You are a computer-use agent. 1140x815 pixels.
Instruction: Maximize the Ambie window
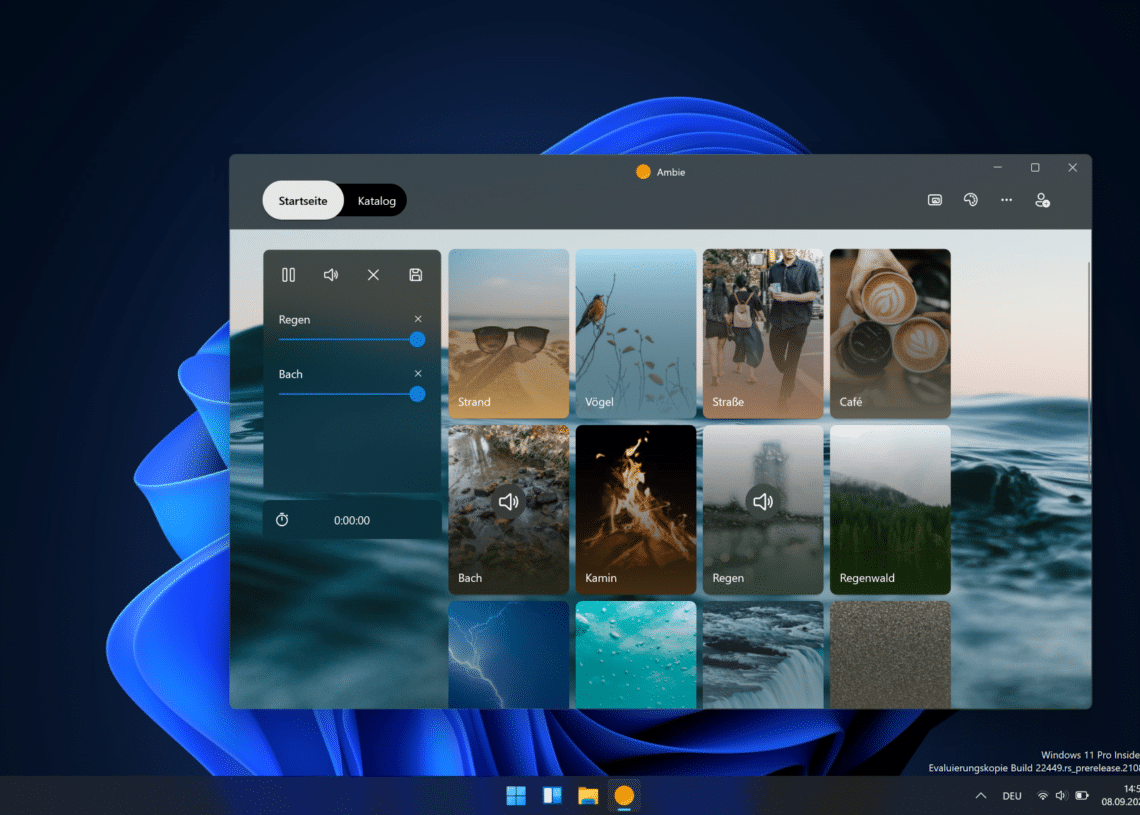point(1035,168)
